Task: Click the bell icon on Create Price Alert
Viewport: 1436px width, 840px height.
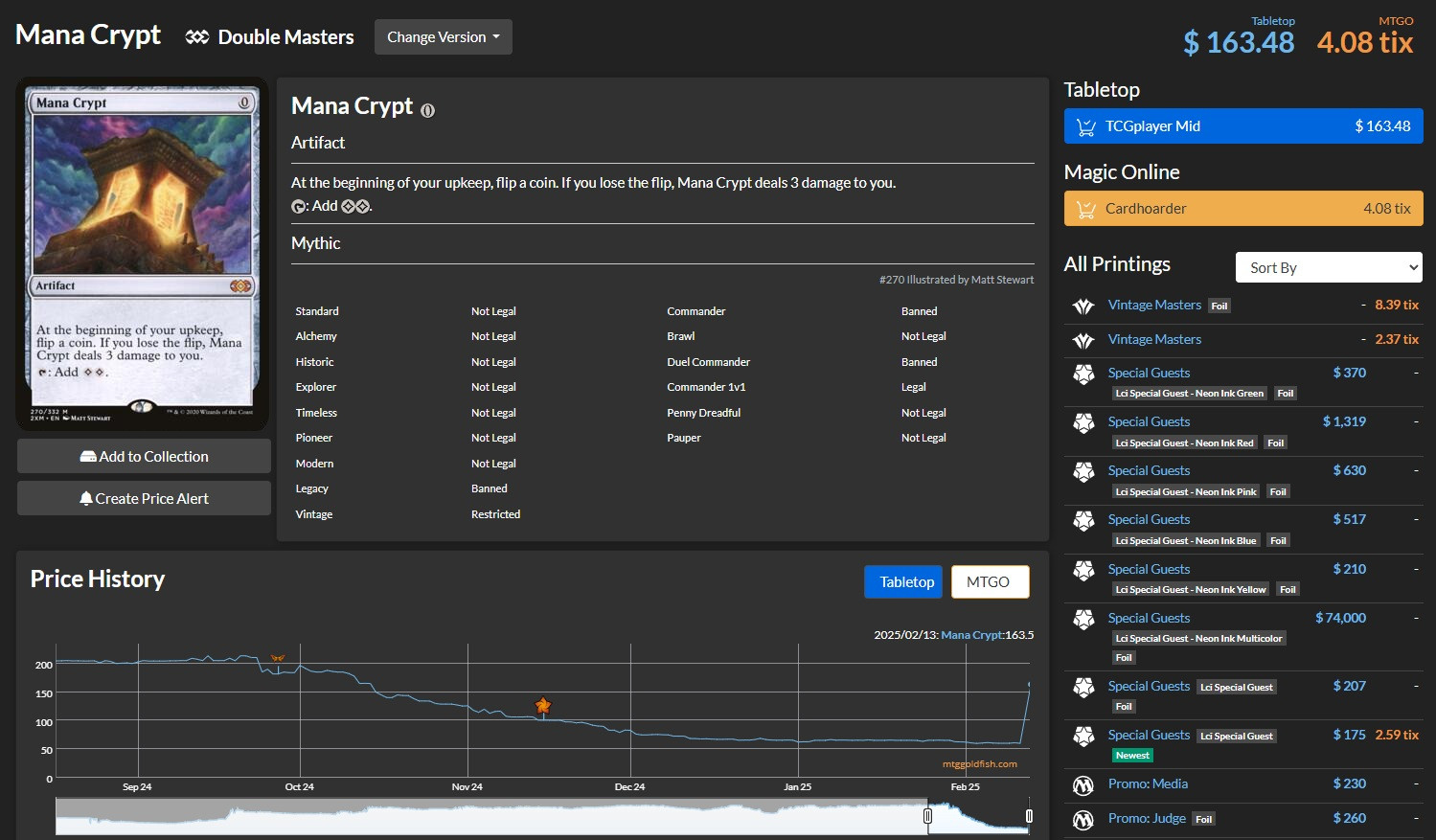Action: pyautogui.click(x=86, y=498)
